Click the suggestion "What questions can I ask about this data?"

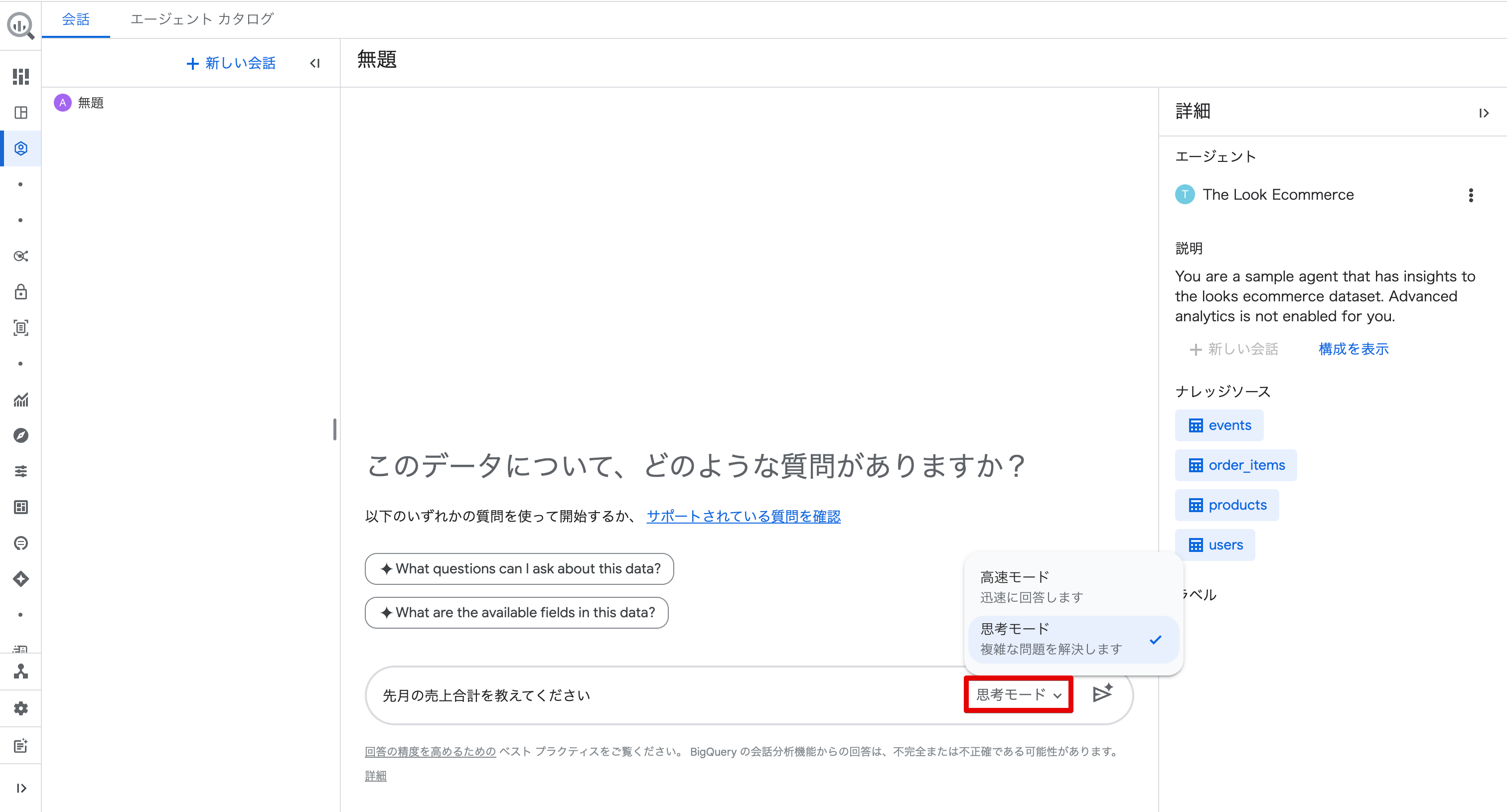pyautogui.click(x=518, y=568)
